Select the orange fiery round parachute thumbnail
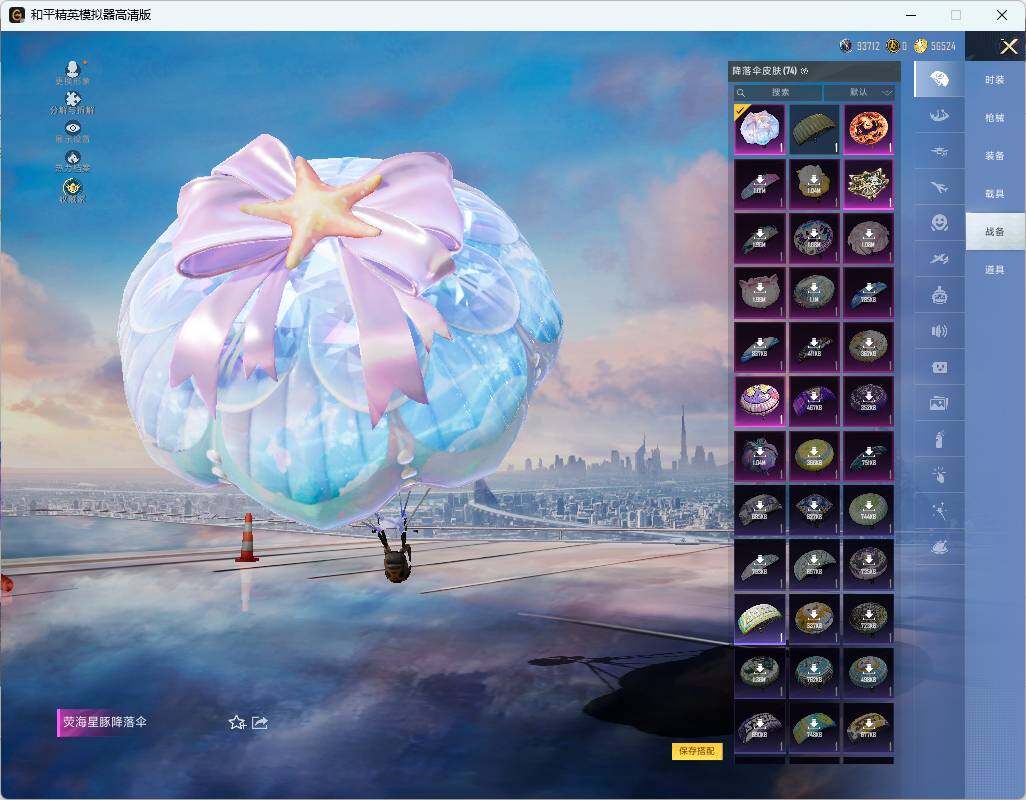 tap(868, 129)
